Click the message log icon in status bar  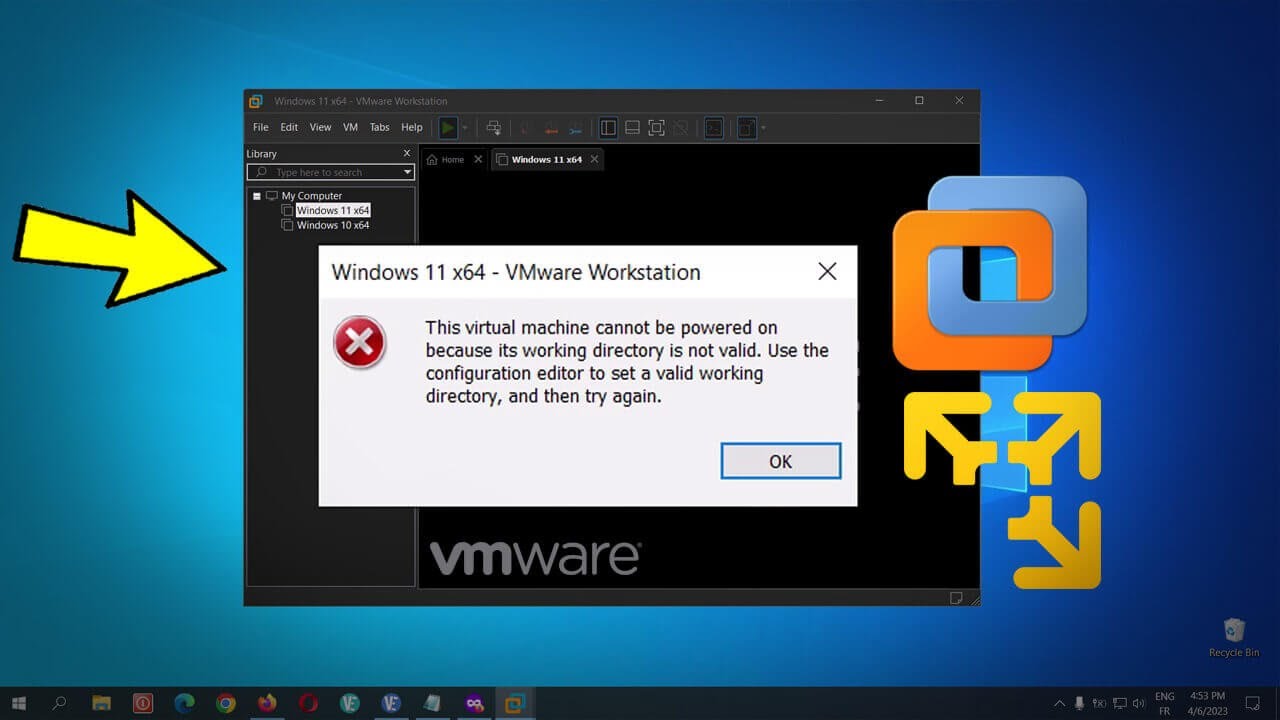pyautogui.click(x=956, y=597)
